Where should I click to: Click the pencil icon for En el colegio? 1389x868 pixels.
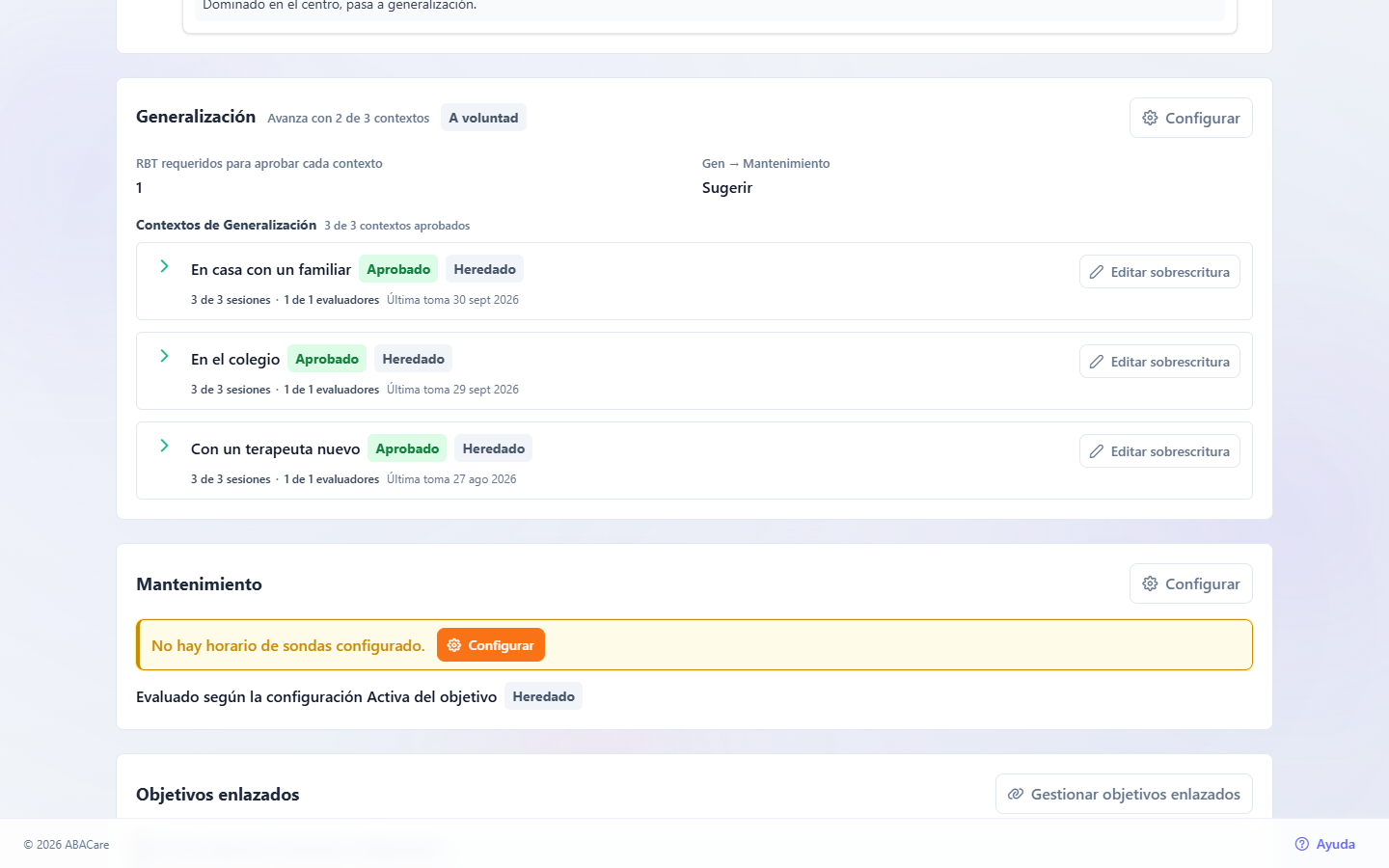(x=1097, y=362)
